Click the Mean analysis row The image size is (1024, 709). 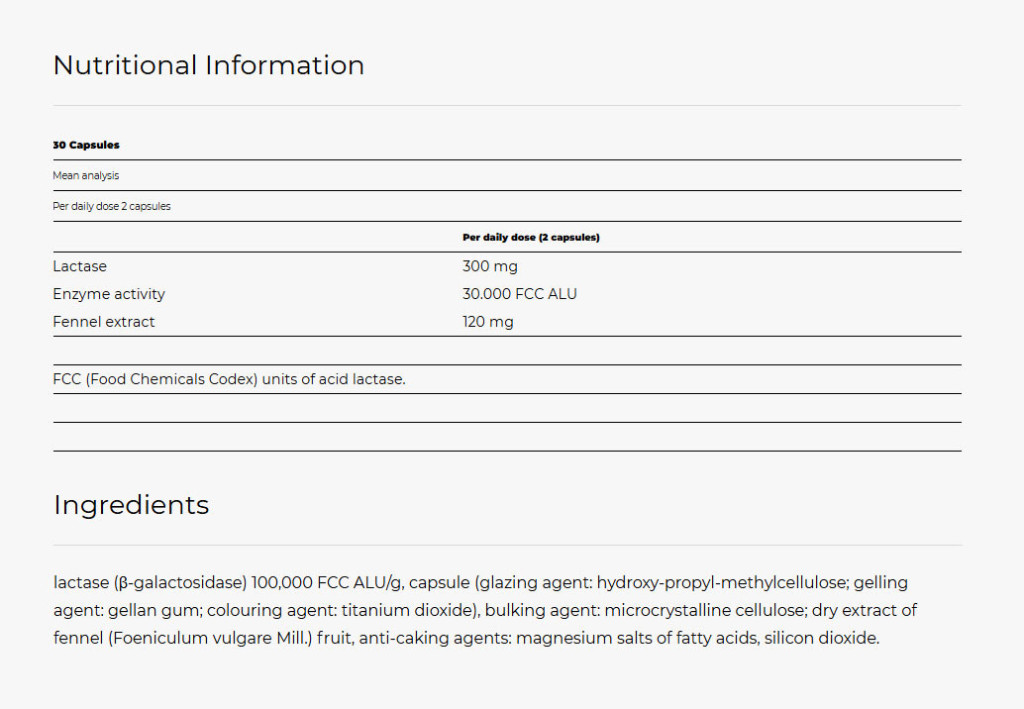point(86,176)
